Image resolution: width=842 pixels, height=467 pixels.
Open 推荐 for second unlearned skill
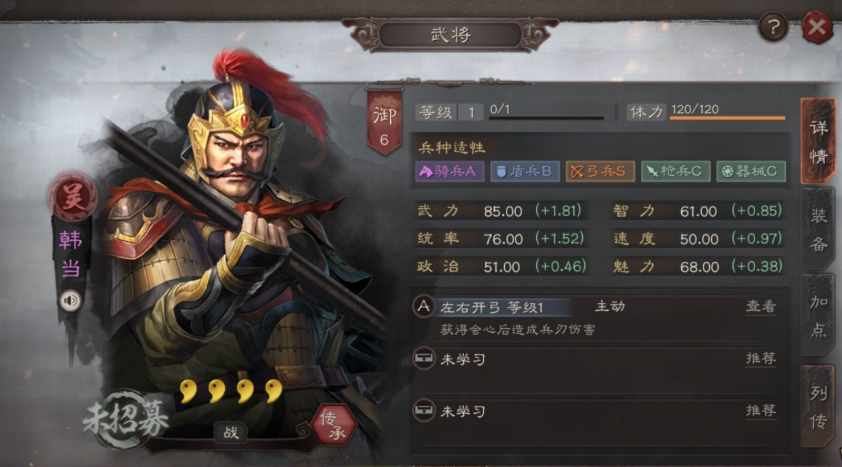pos(761,411)
